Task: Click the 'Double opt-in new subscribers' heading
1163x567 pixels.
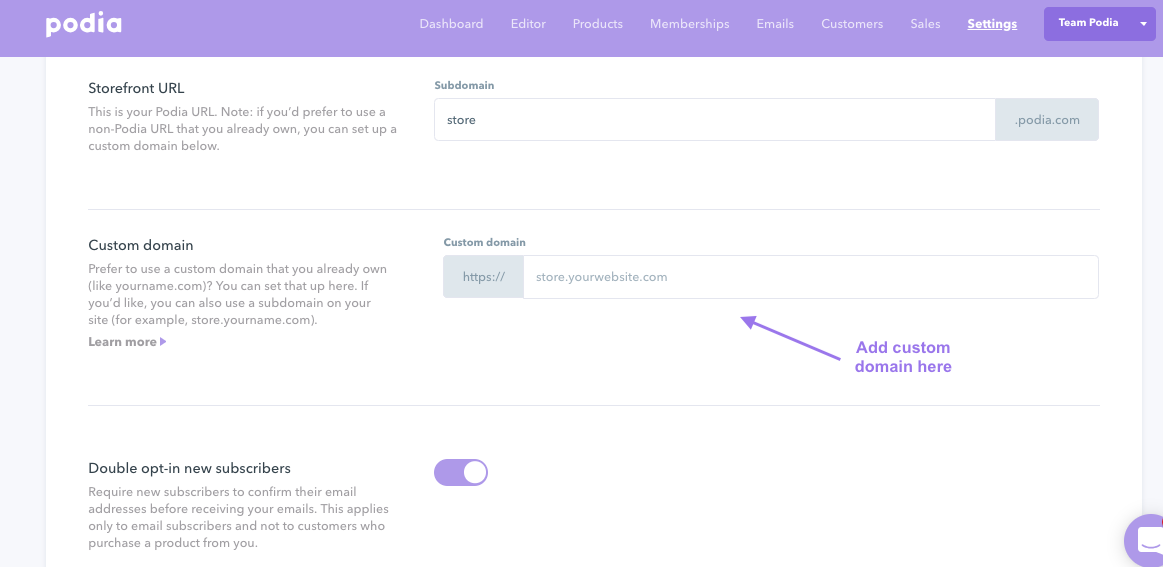Action: [189, 468]
